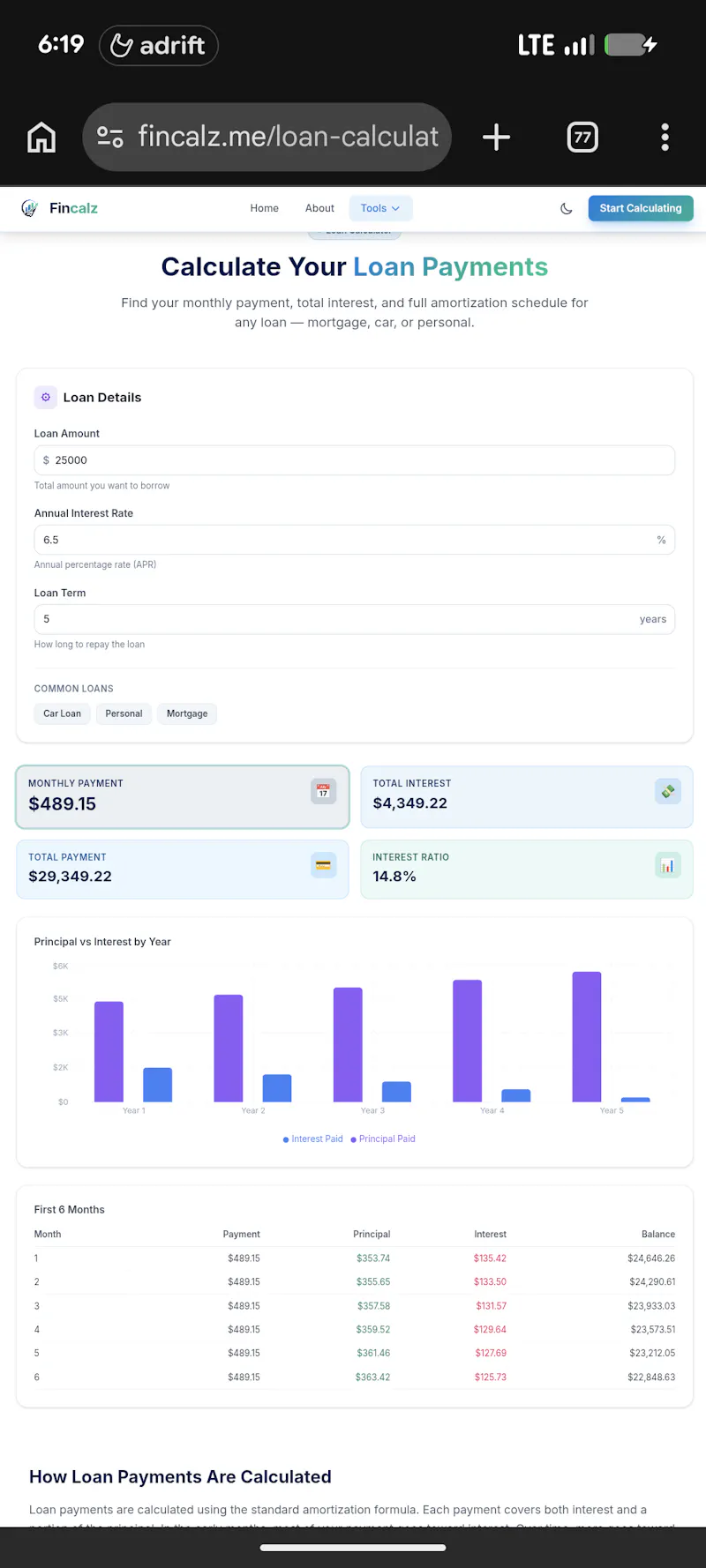Click balance $24,646.26 cell
706x1568 pixels.
point(651,1258)
